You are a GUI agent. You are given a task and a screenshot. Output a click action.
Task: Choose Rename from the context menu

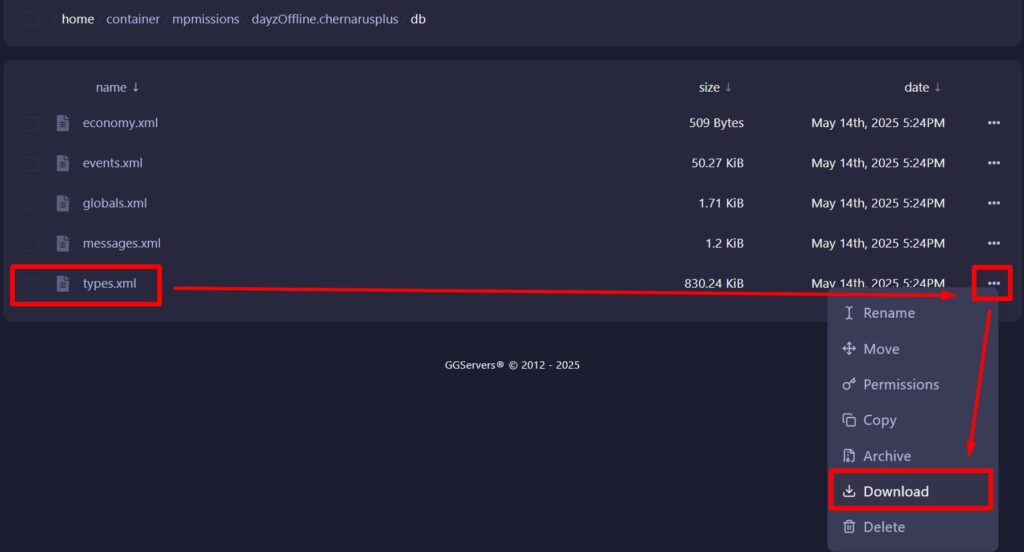coord(888,313)
